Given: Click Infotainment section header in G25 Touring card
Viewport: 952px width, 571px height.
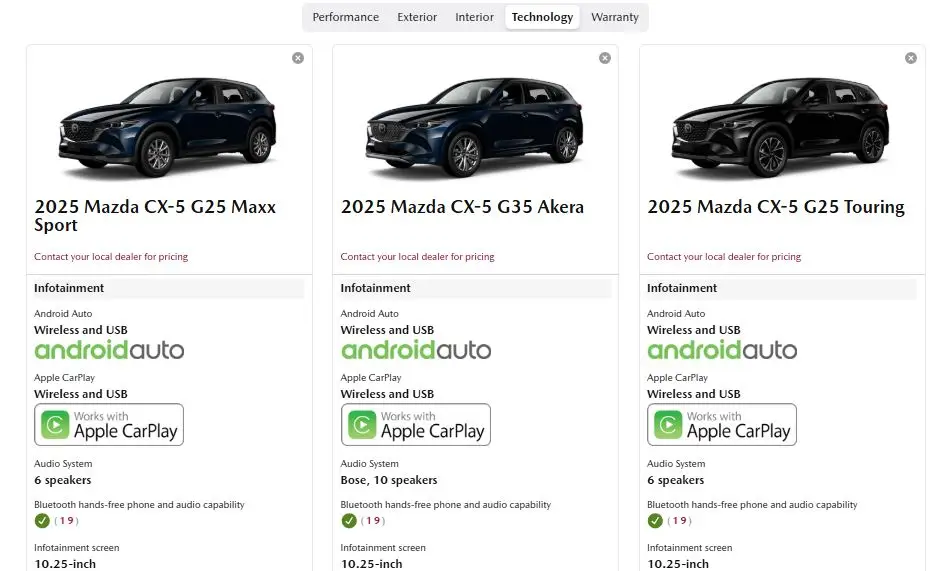Looking at the screenshot, I should point(782,288).
